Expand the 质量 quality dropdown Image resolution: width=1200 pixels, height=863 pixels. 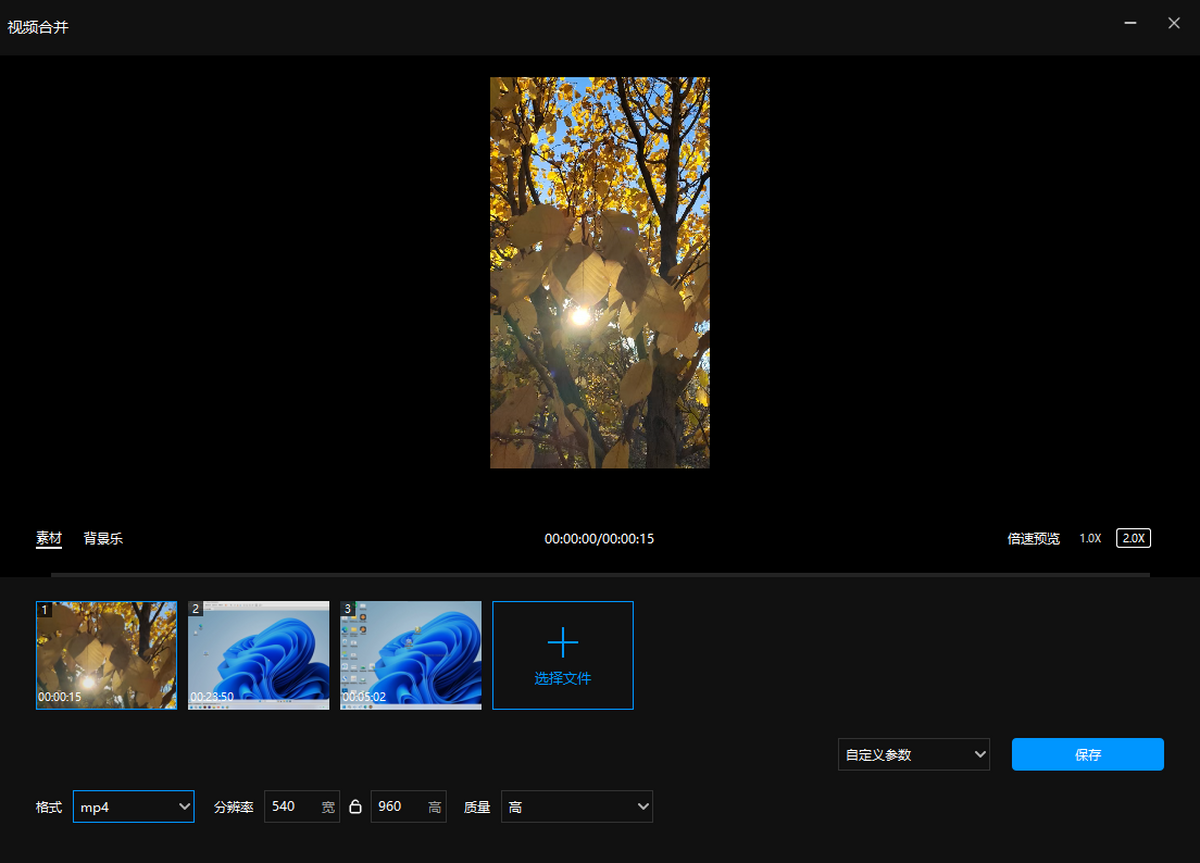coord(577,807)
